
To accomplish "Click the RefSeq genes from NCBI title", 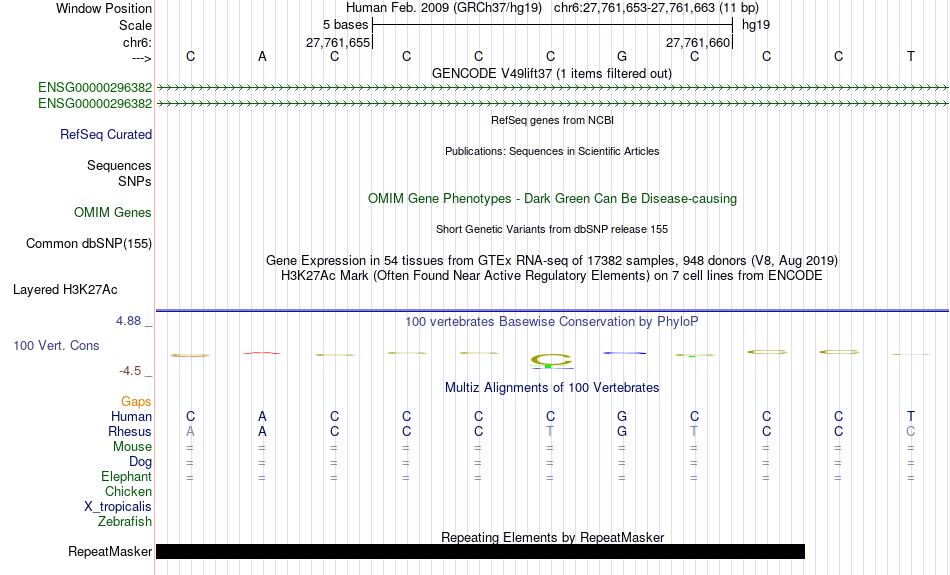I will (x=552, y=120).
